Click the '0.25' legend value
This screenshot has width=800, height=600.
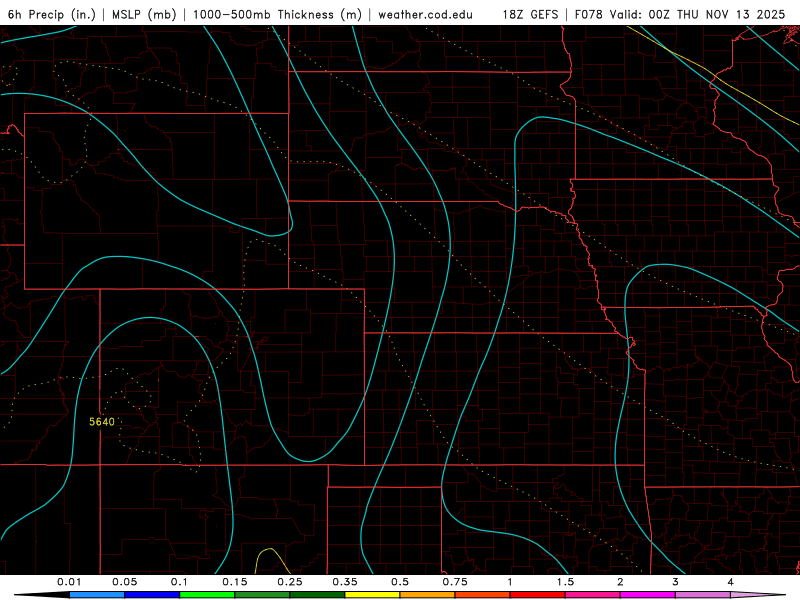290,582
